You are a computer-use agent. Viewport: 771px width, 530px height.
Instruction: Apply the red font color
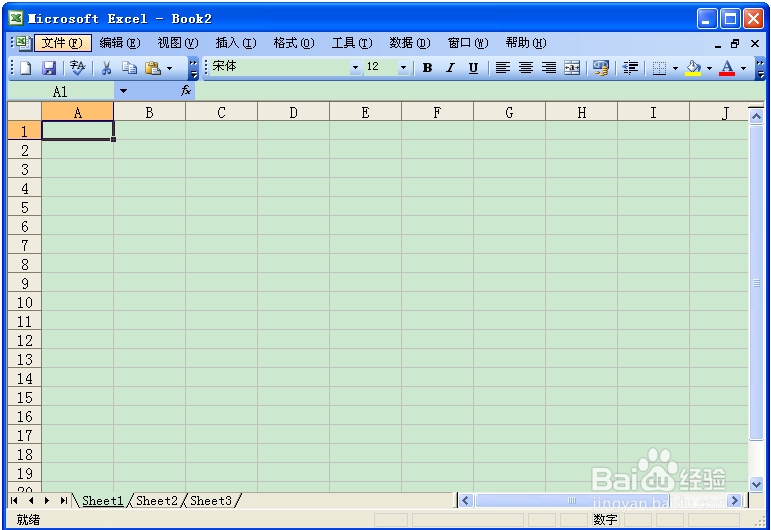click(x=727, y=68)
